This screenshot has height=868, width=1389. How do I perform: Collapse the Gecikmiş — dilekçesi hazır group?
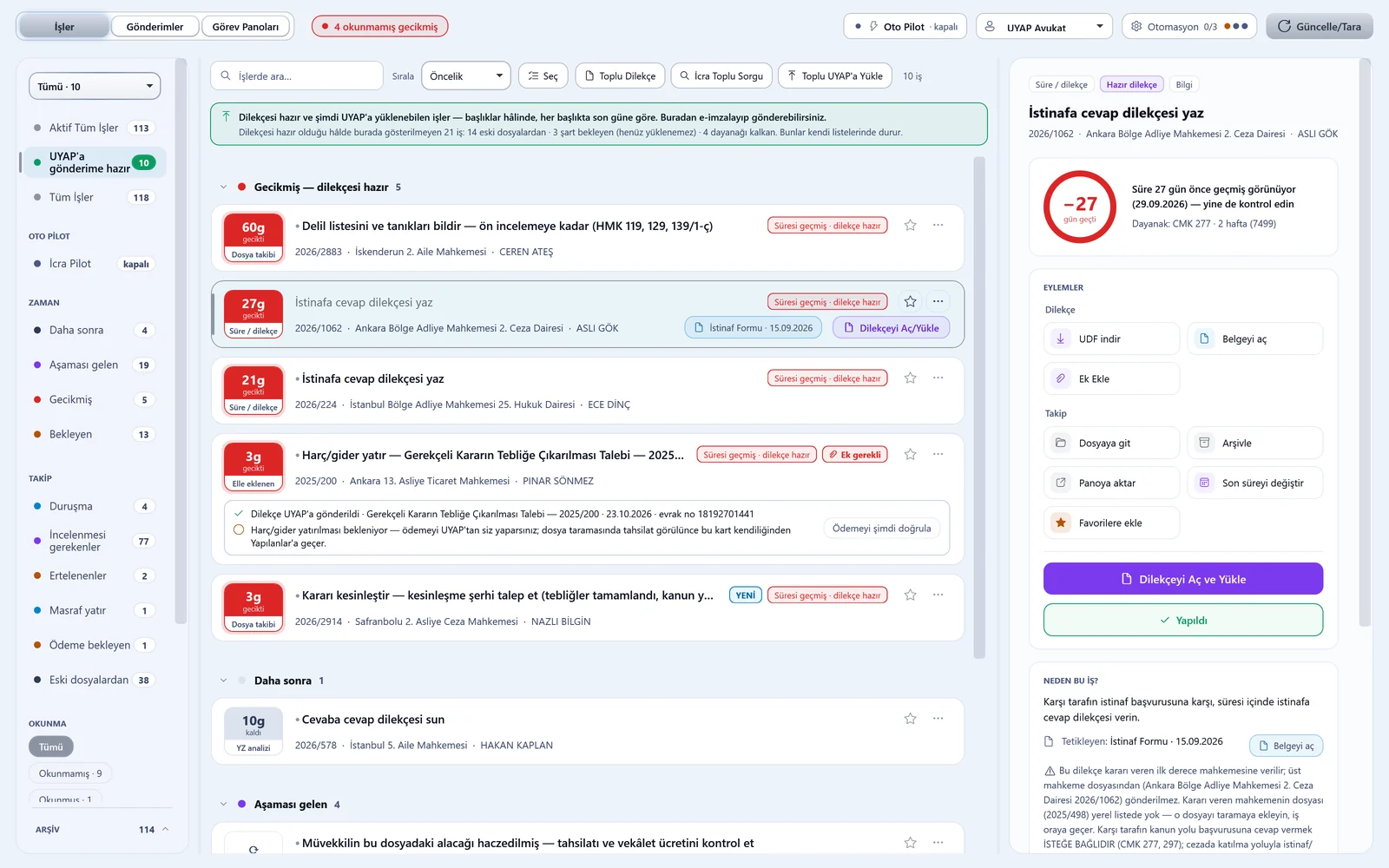click(223, 187)
